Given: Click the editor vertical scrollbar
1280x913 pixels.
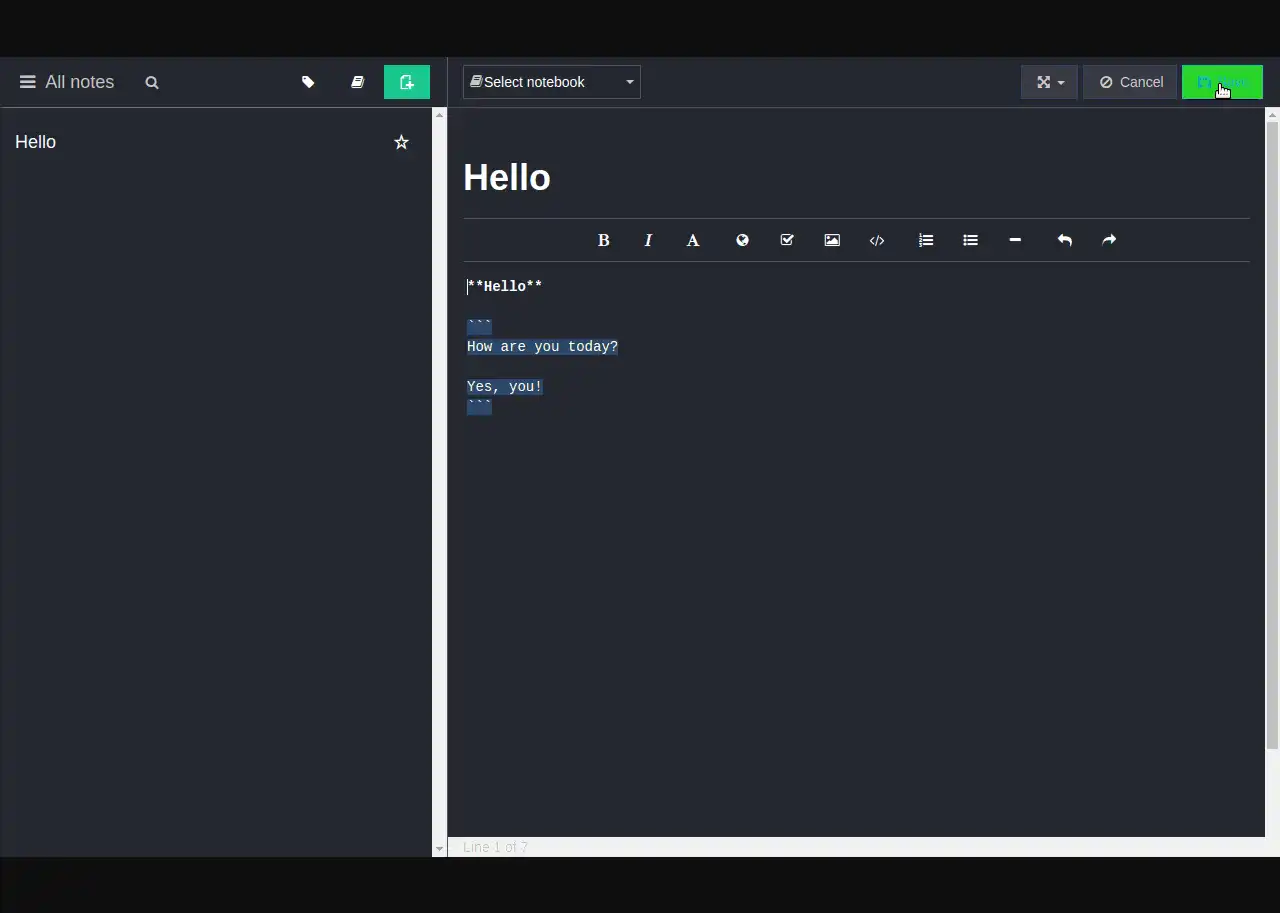Looking at the screenshot, I should 1272,435.
